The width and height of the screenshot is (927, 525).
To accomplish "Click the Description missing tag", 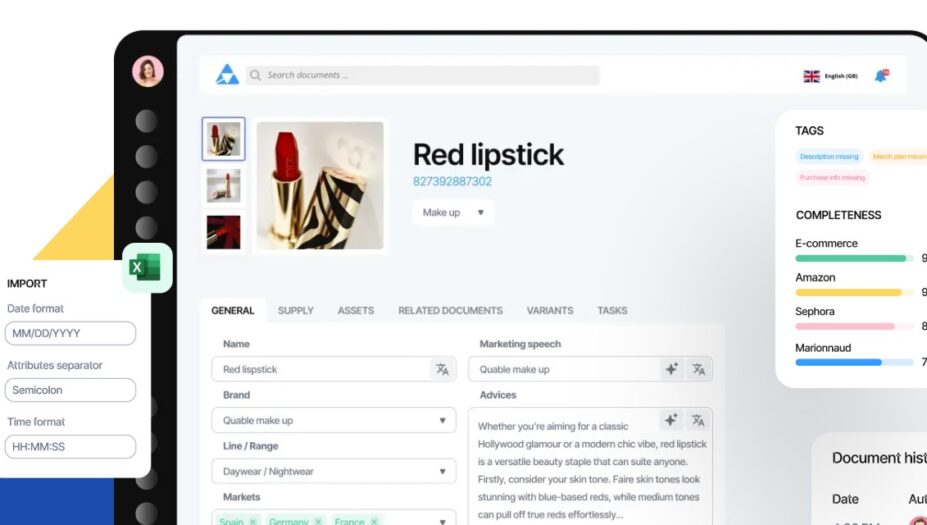I will [829, 157].
